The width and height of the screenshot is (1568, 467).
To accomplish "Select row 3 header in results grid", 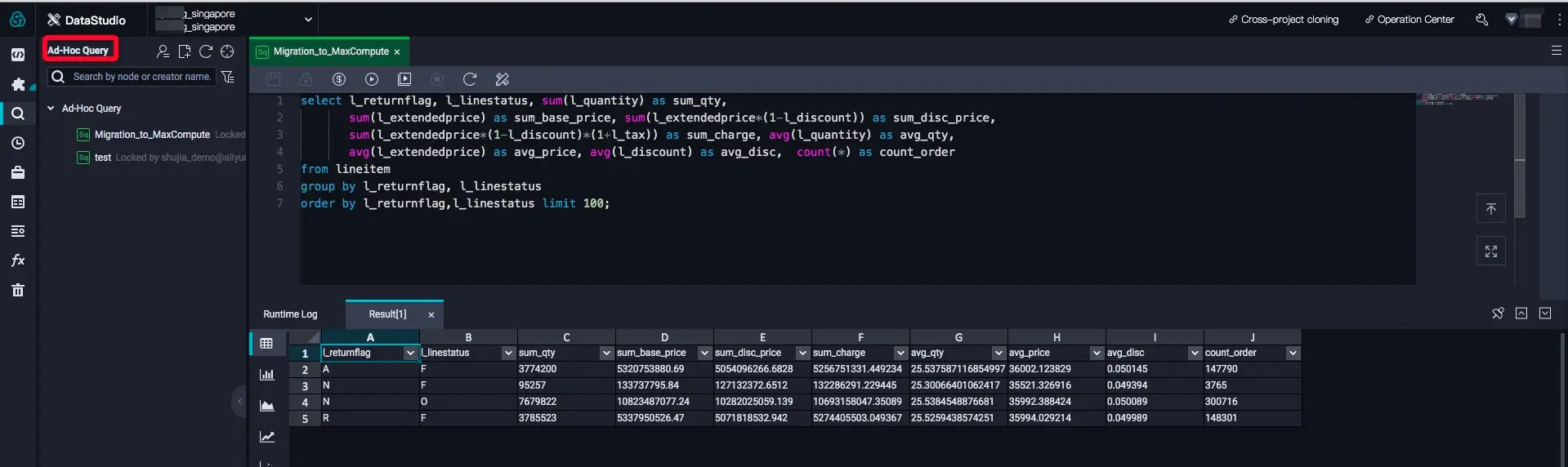I will tap(305, 385).
